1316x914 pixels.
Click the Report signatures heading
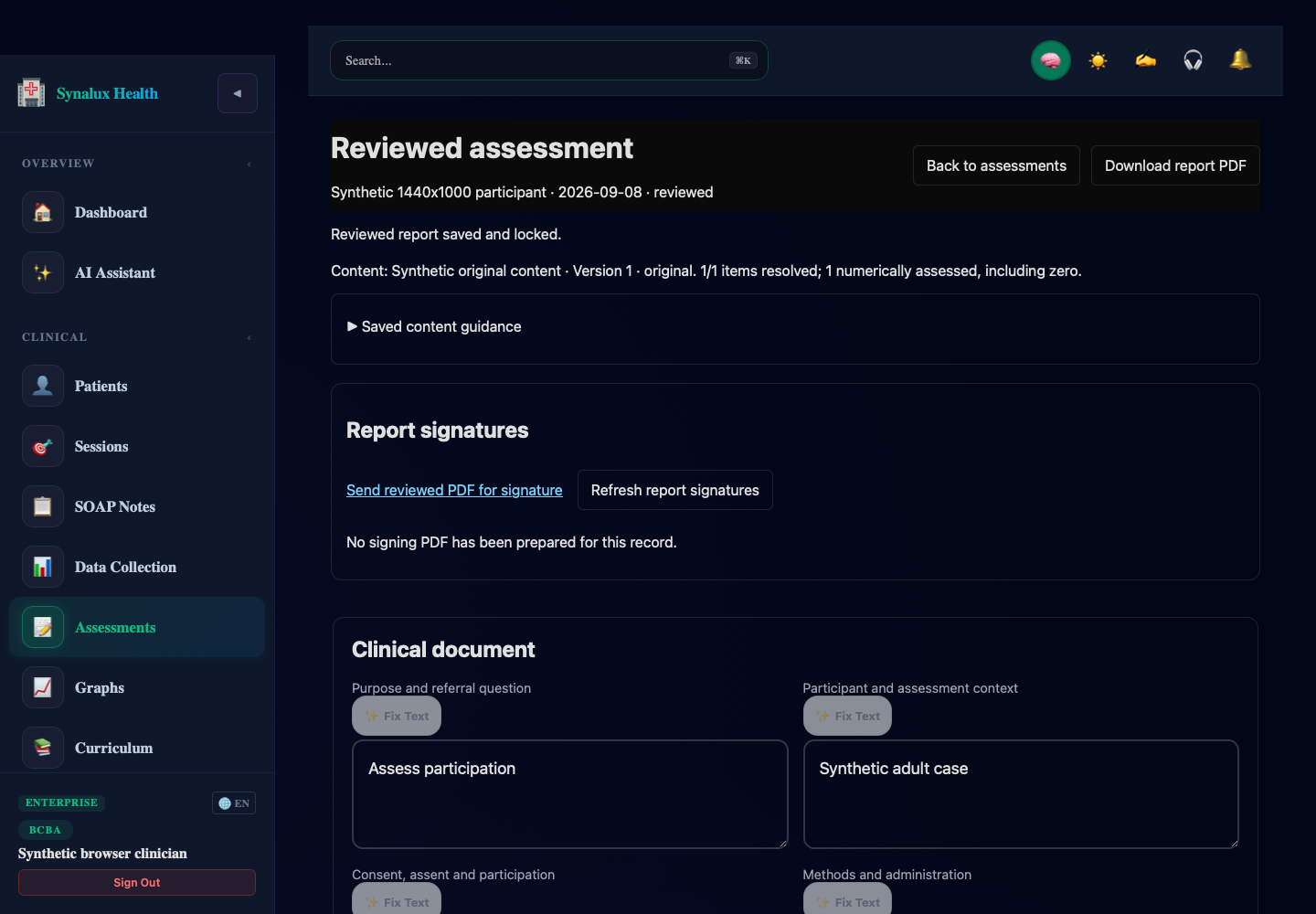point(437,430)
